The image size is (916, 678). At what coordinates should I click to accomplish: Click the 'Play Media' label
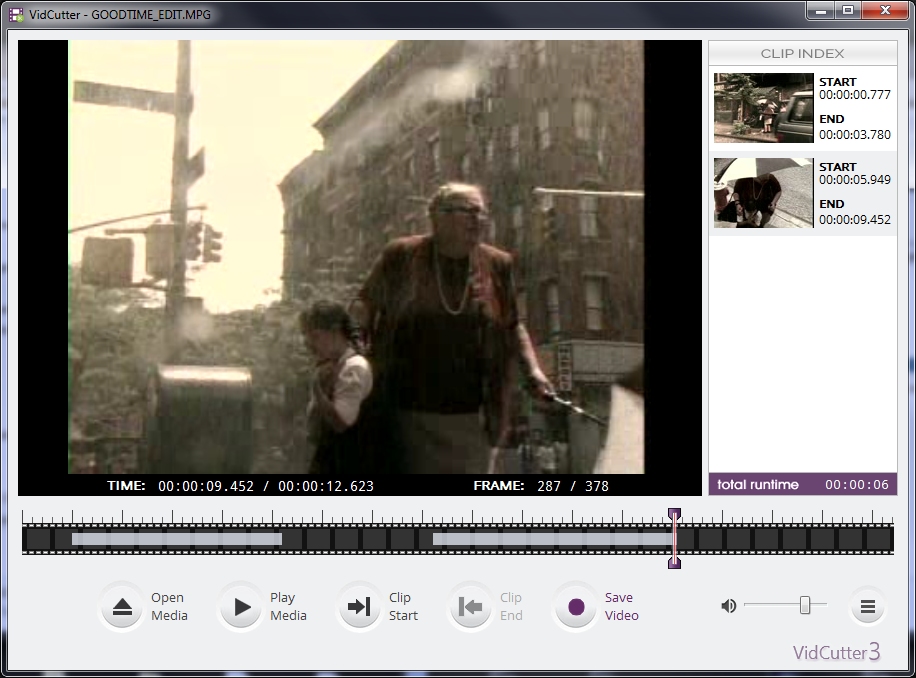click(288, 606)
